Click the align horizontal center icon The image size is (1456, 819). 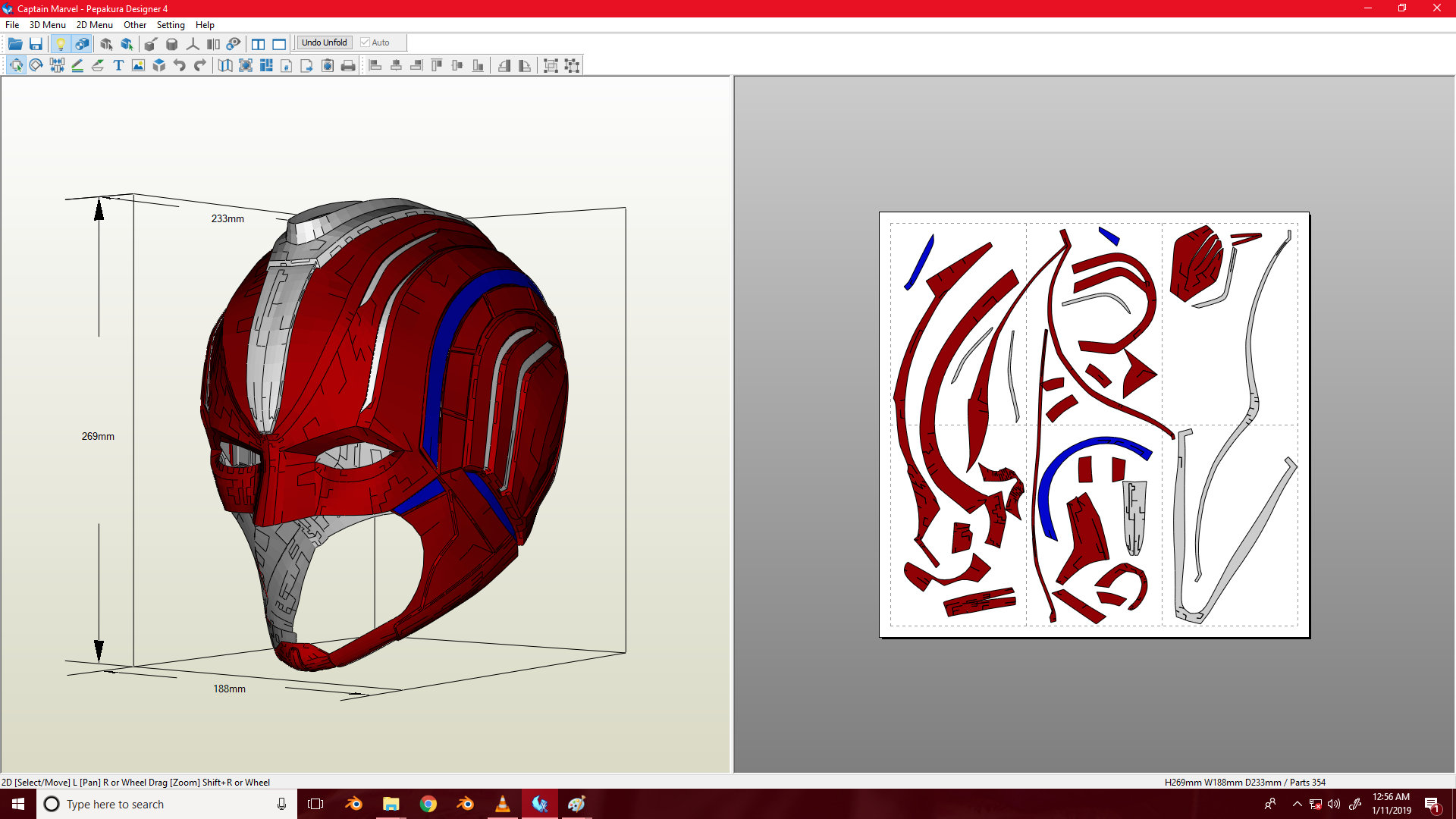tap(396, 65)
